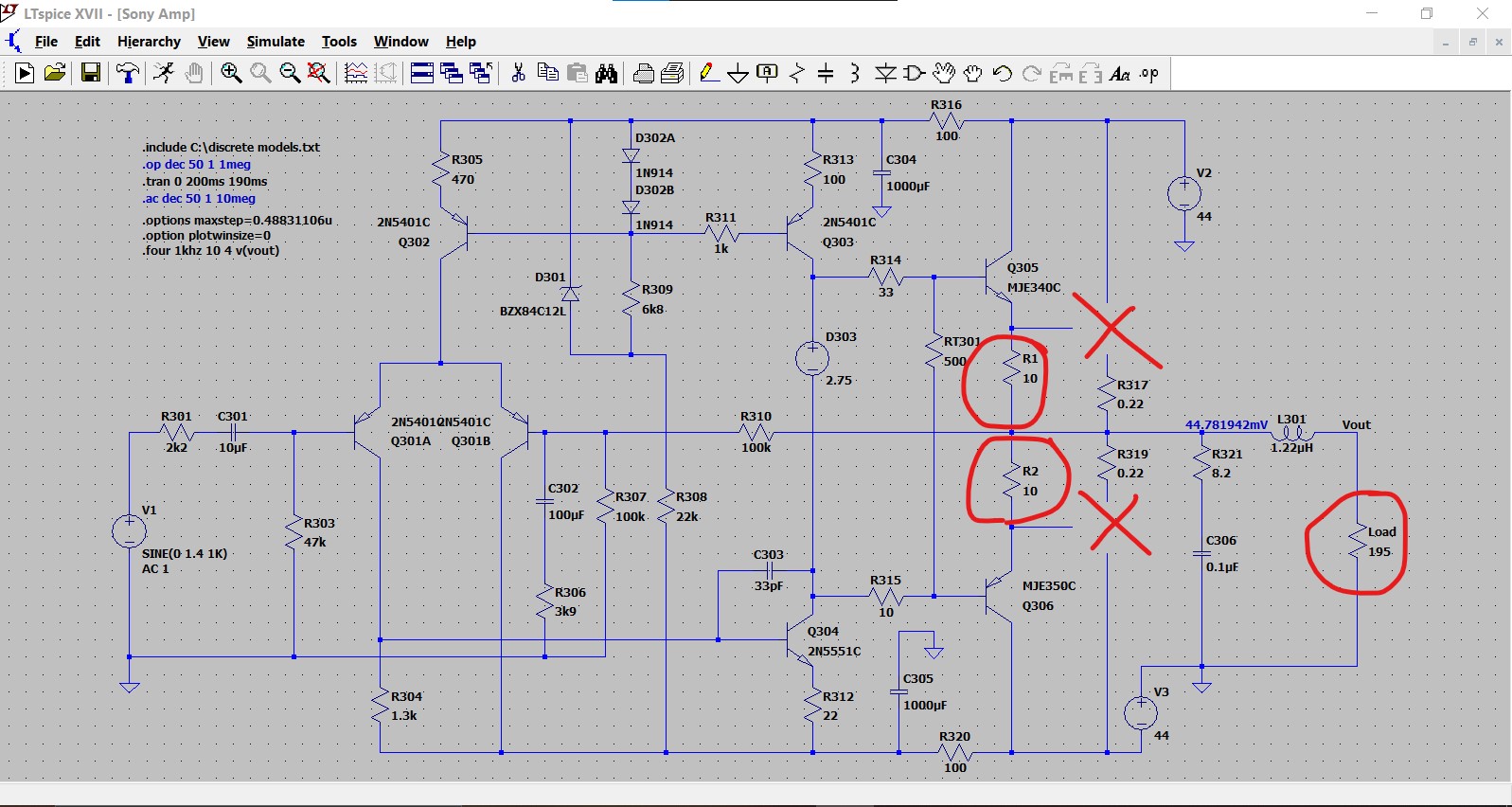Select the Drag tool closed hand

[972, 73]
